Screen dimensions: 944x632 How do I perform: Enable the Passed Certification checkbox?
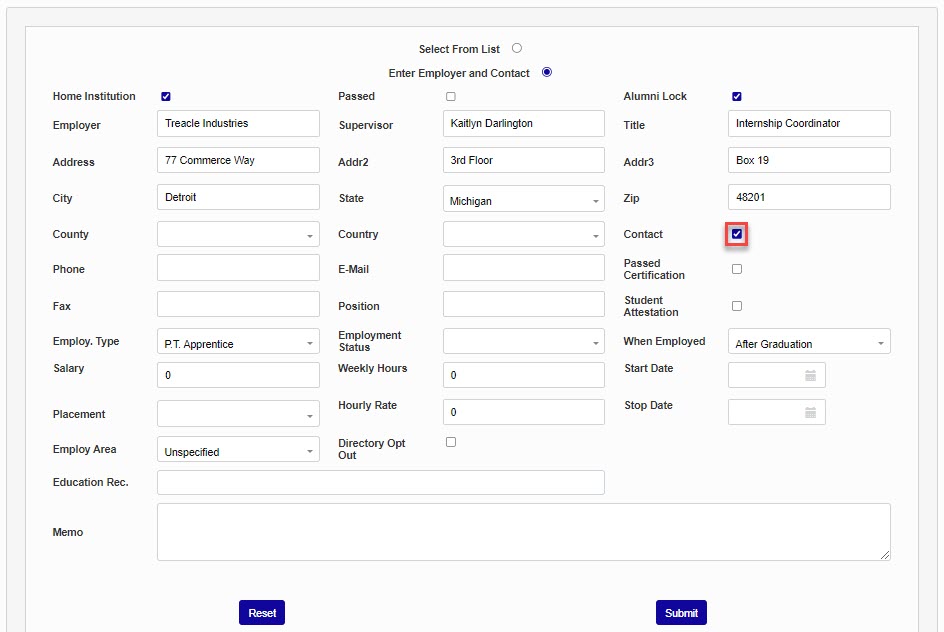pyautogui.click(x=737, y=269)
